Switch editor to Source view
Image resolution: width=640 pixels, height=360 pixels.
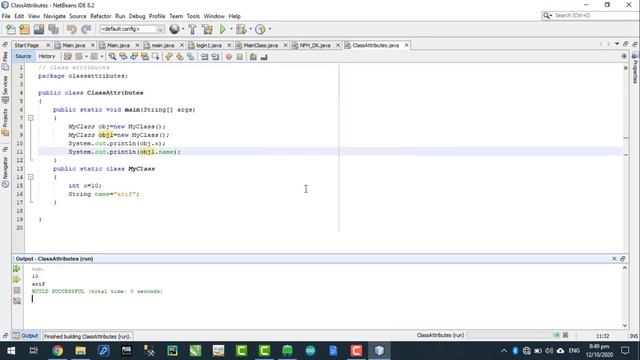(23, 56)
